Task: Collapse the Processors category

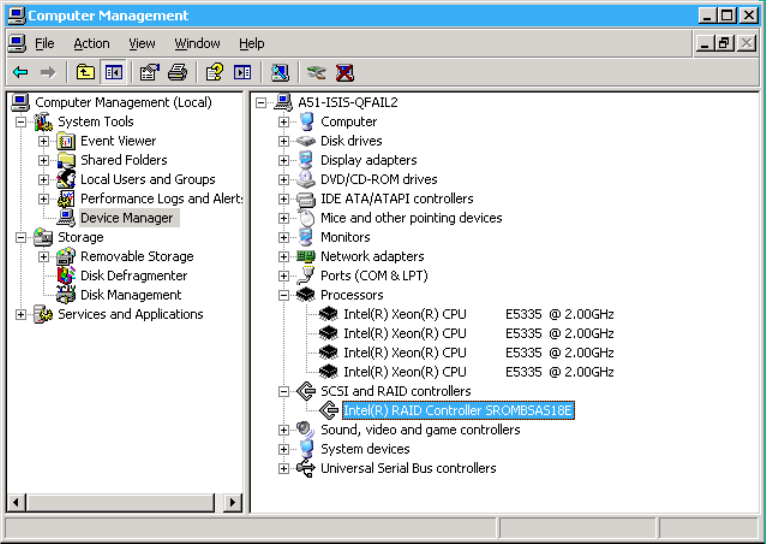Action: [283, 295]
